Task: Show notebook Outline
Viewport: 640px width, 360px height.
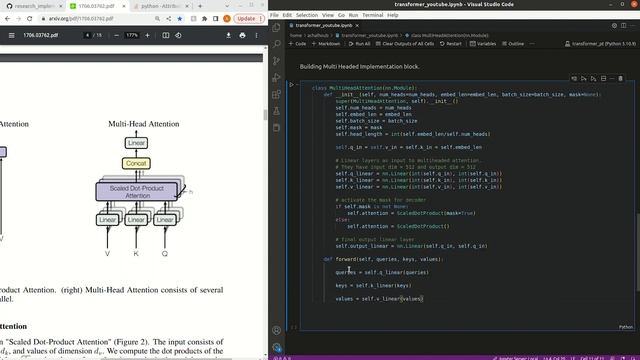Action: click(513, 44)
